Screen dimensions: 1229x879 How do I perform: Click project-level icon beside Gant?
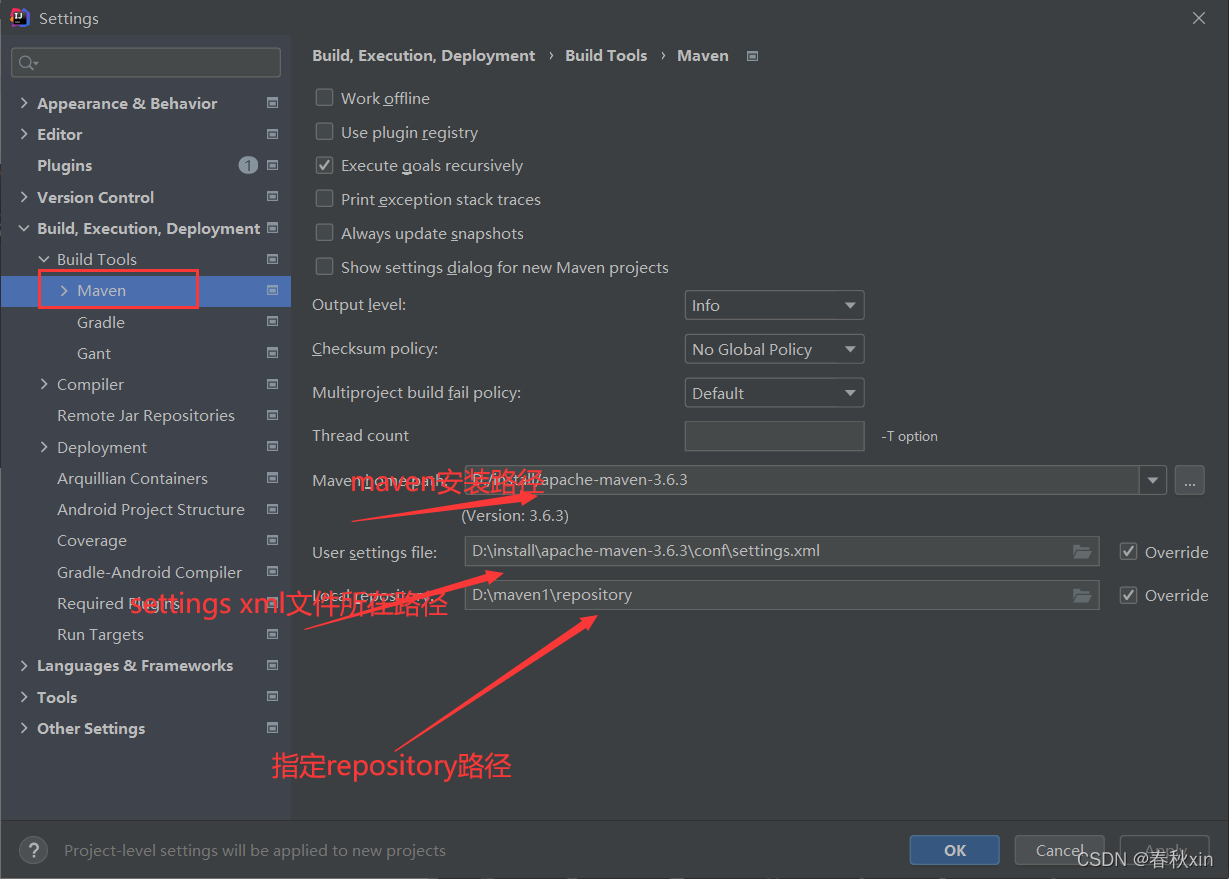pos(272,353)
